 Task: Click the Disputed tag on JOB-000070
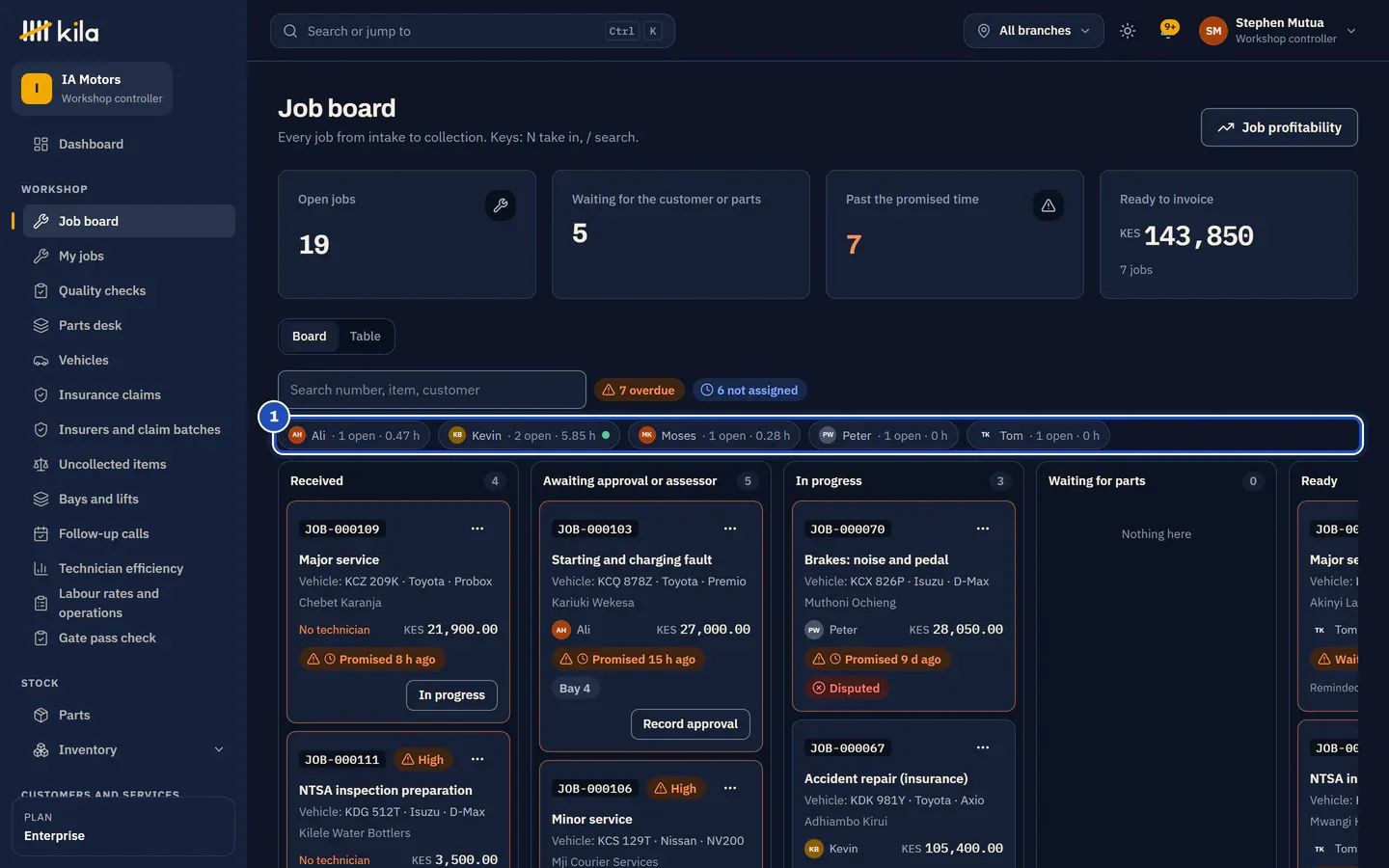(846, 688)
